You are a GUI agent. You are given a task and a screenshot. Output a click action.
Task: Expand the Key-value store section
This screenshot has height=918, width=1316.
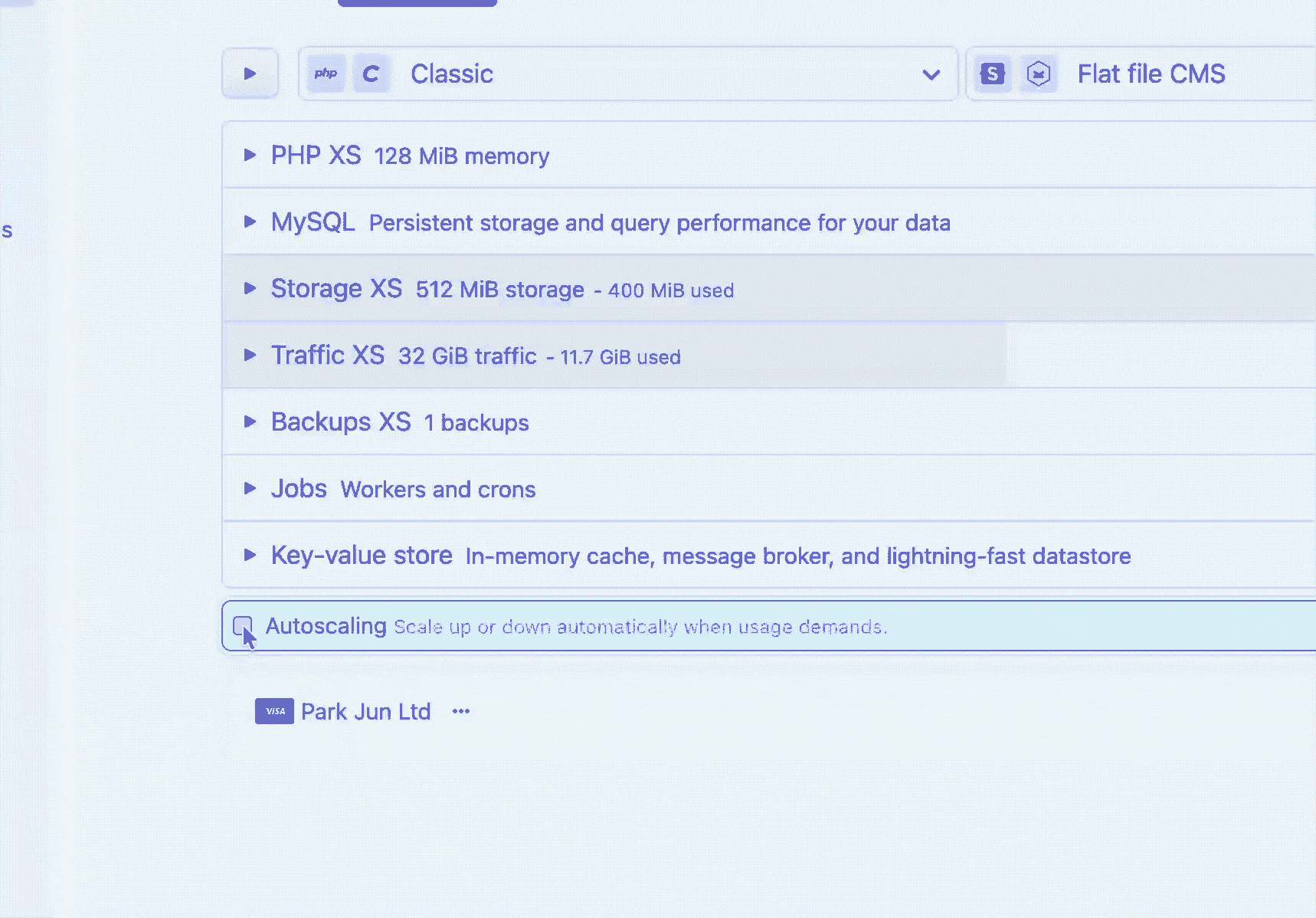click(x=250, y=555)
